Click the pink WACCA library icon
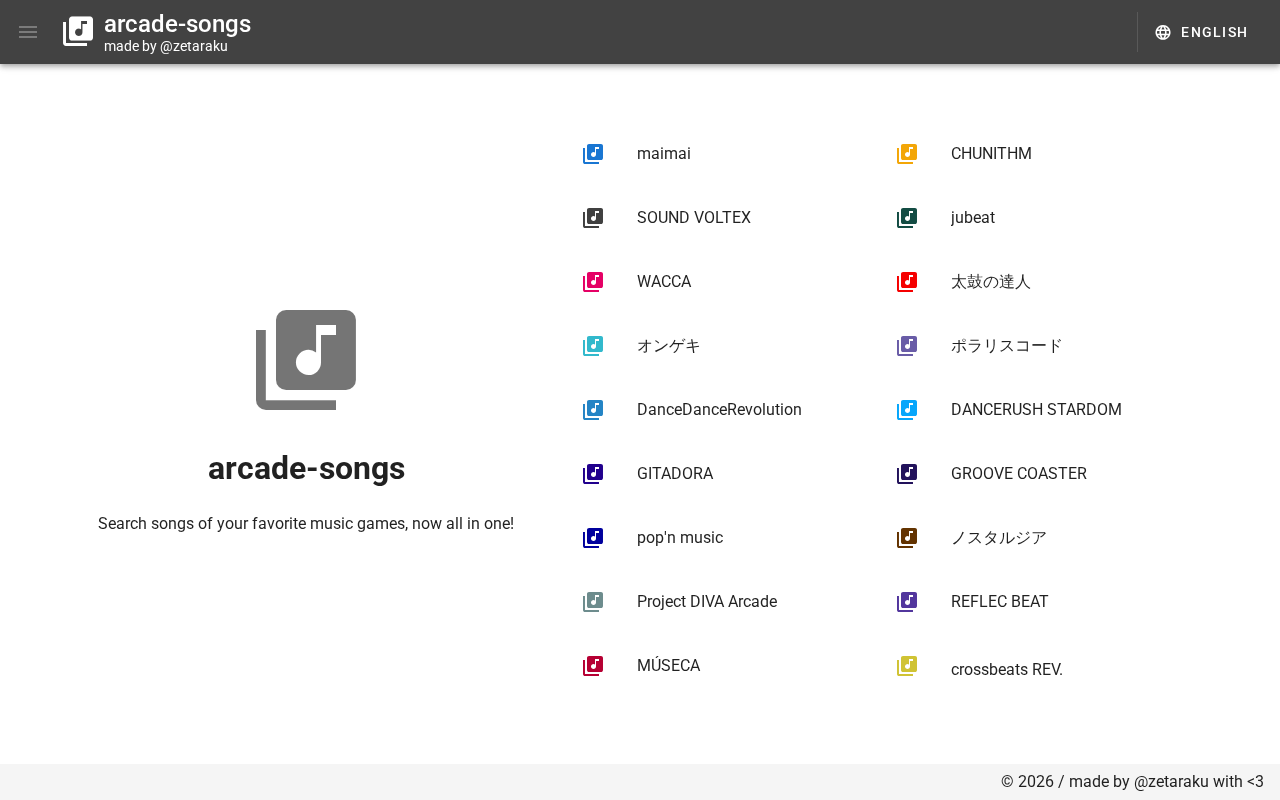Viewport: 1280px width, 800px height. pos(593,282)
